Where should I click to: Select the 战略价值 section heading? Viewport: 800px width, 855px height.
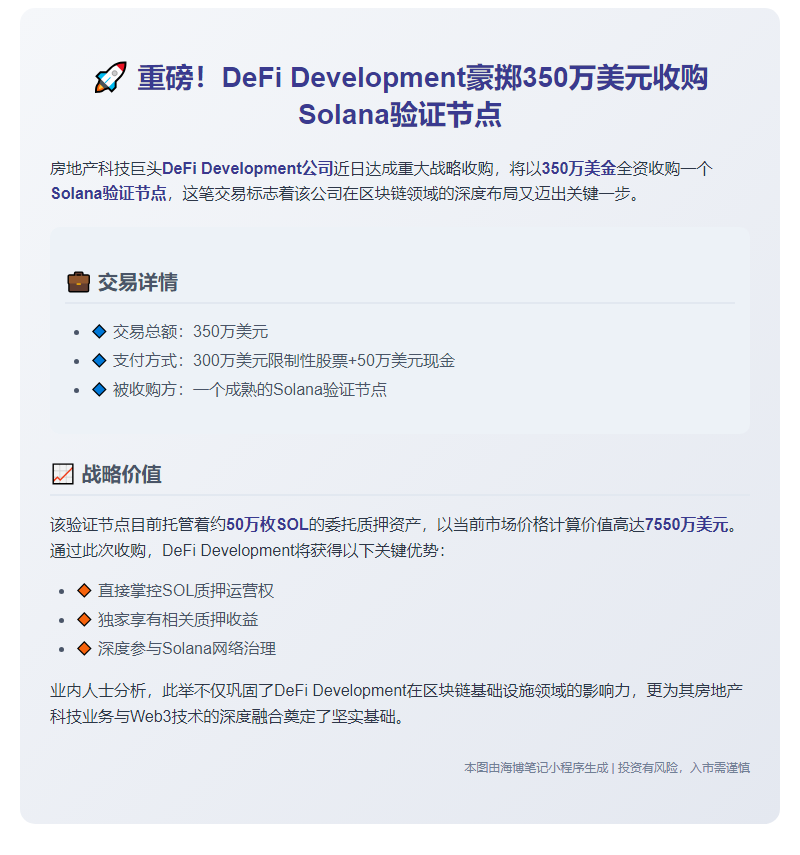click(x=122, y=474)
